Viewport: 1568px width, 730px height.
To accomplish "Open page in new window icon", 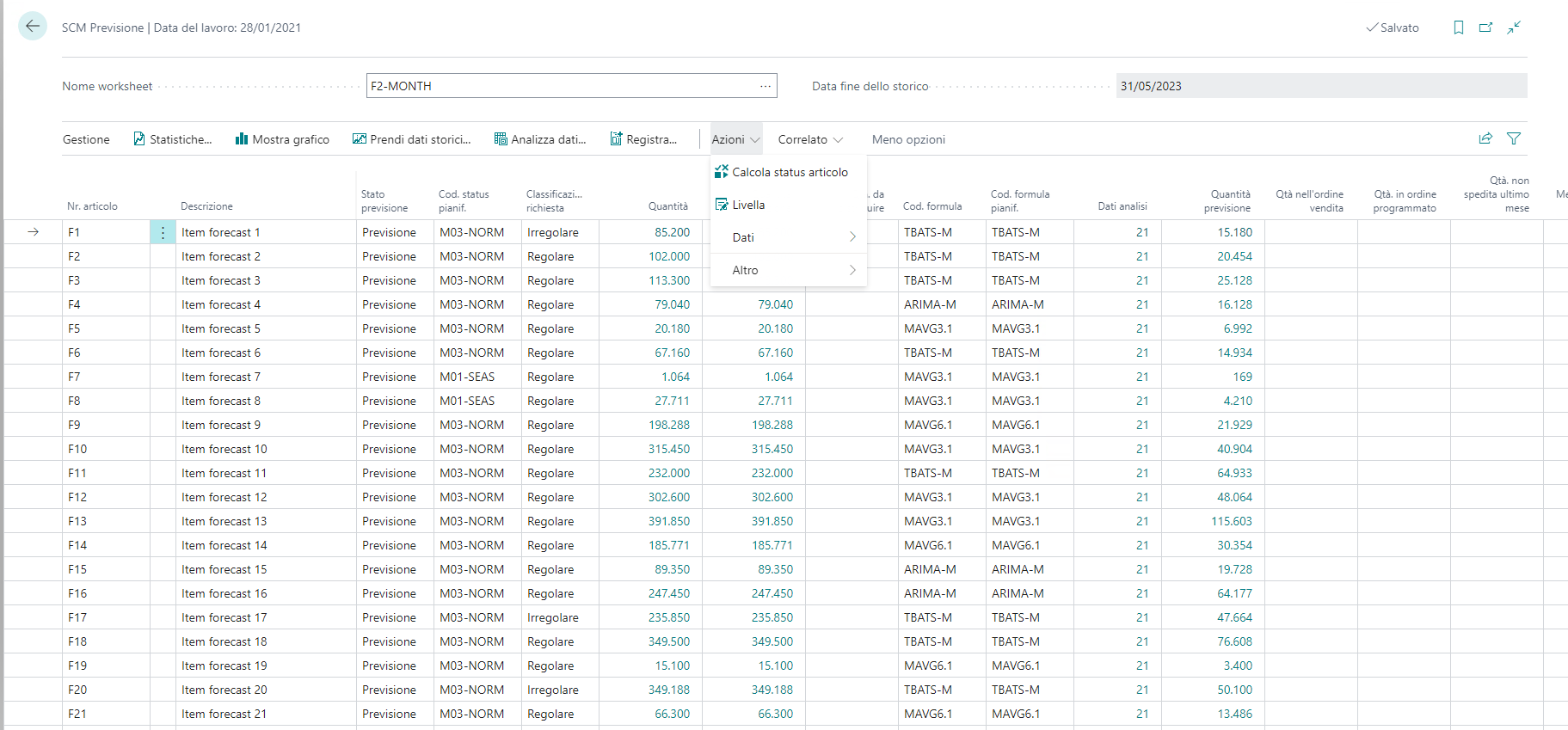I will tap(1485, 28).
